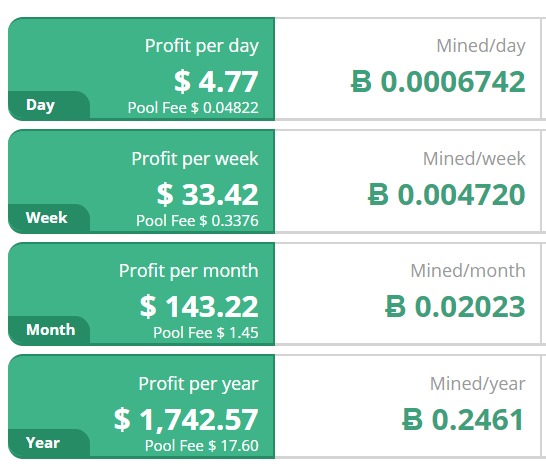The image size is (546, 472).
Task: Click the $ 1,742.57 yearly profit value
Action: point(186,420)
